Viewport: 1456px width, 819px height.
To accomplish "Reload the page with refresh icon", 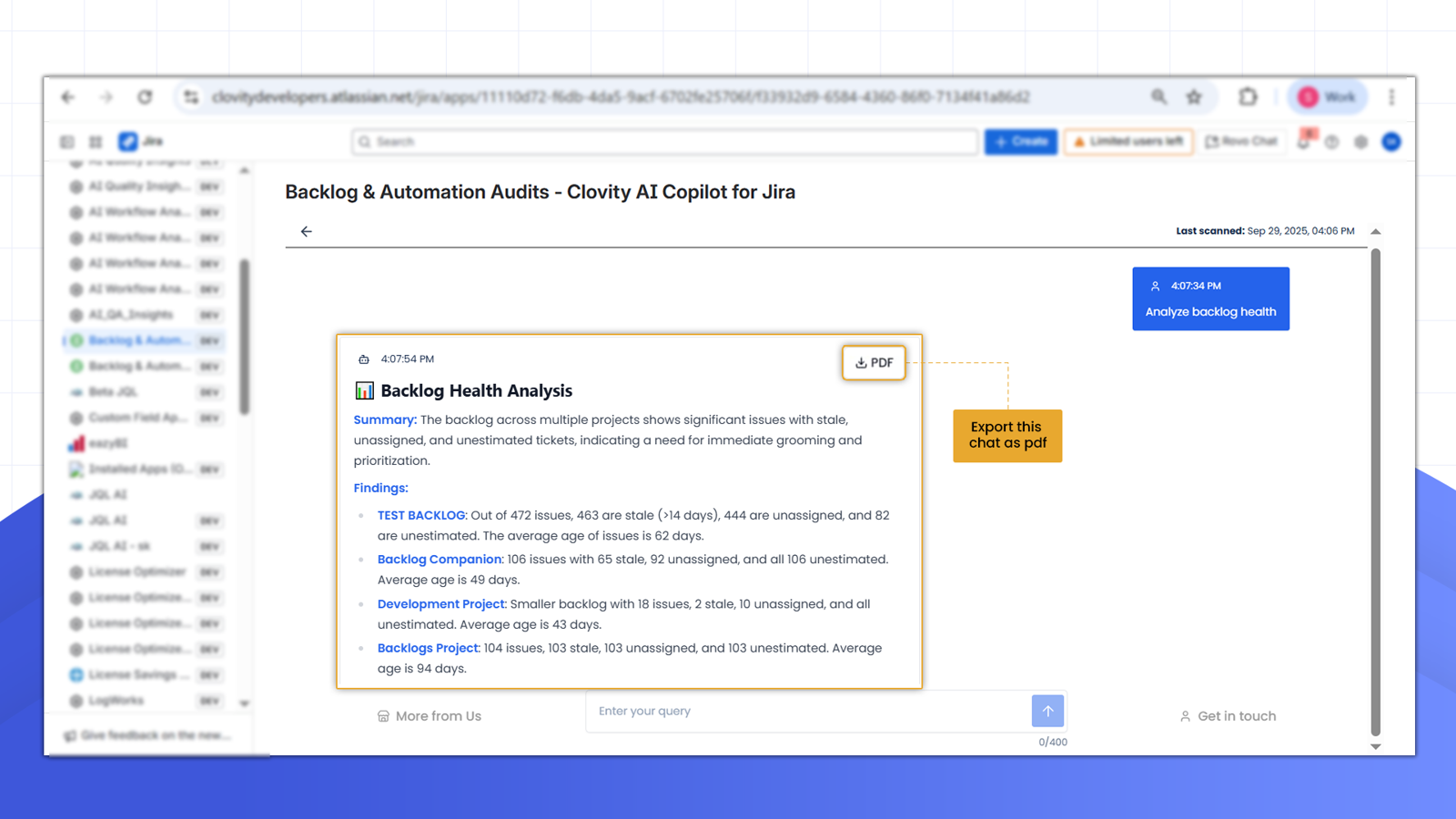I will [x=145, y=96].
